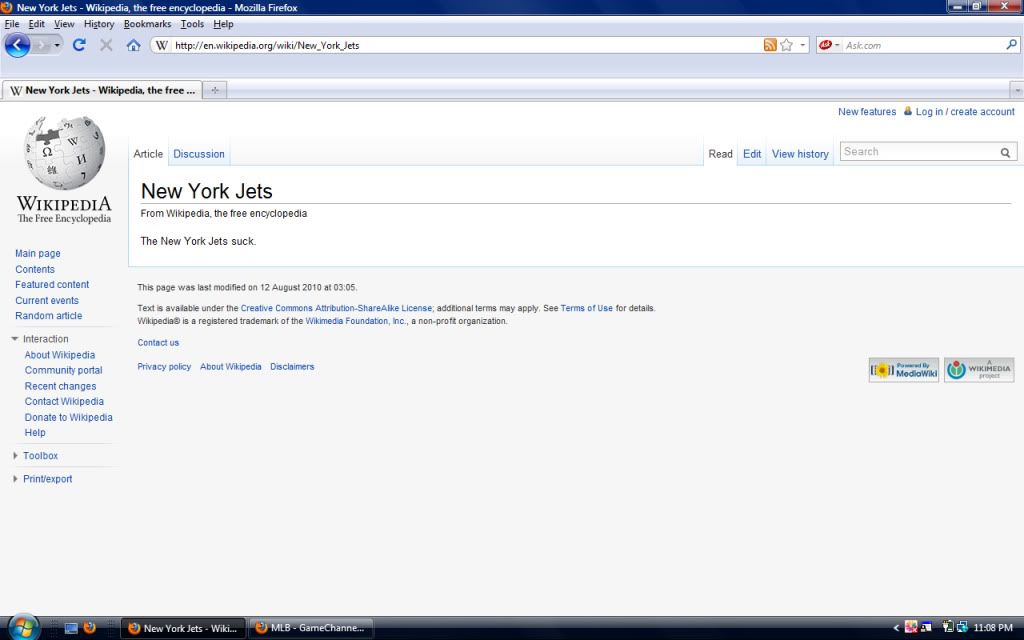Screen dimensions: 1024x640
Task: Open a Random article
Action: point(48,315)
